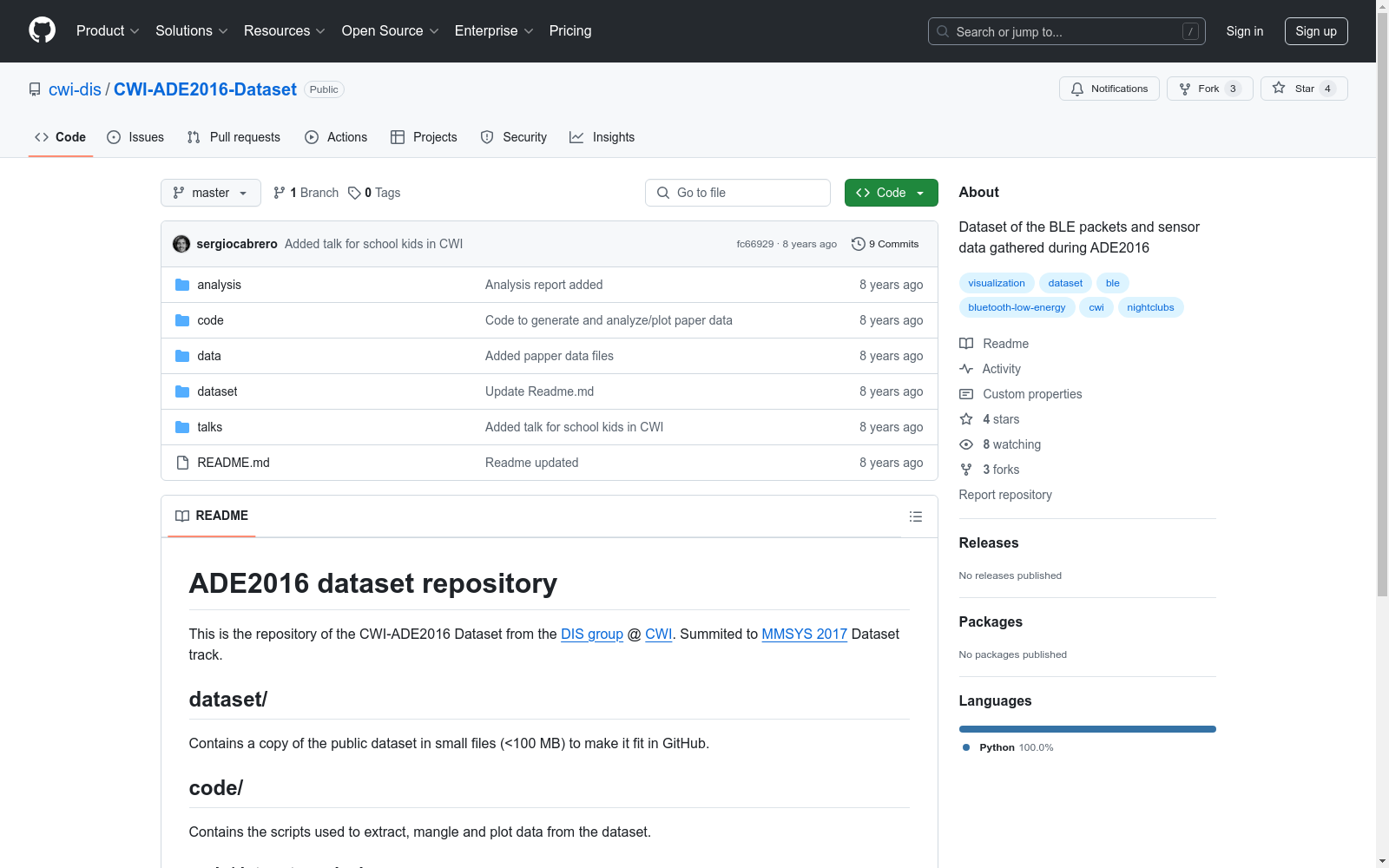Open the Insights tab

pos(602,137)
